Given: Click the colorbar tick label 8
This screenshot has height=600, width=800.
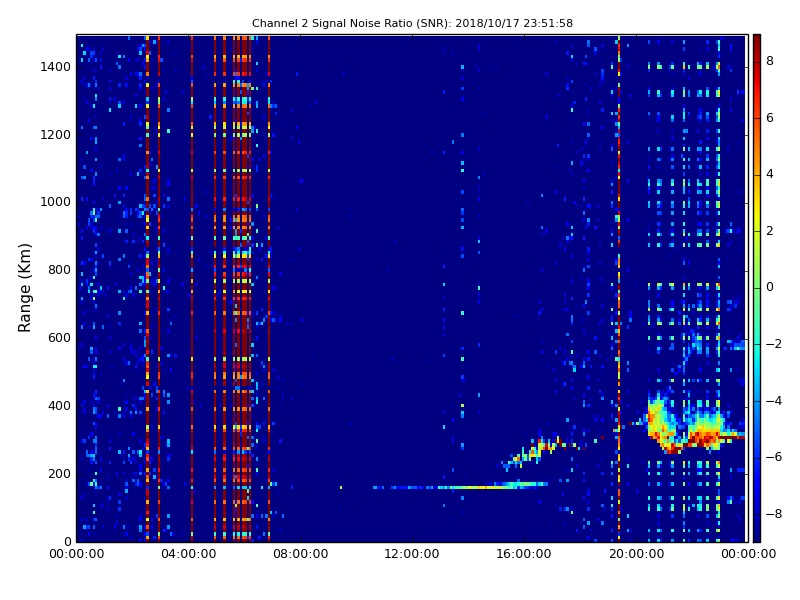Looking at the screenshot, I should coord(770,61).
